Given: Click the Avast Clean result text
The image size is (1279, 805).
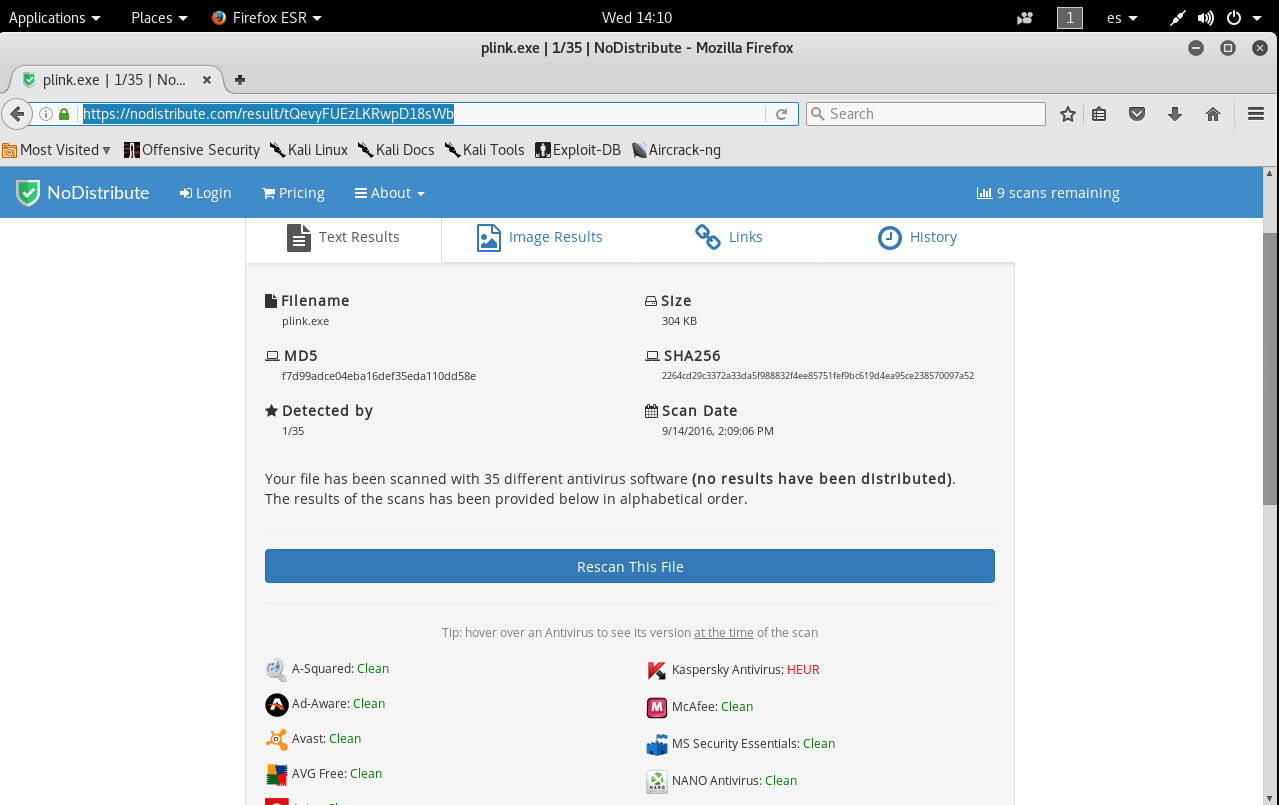Looking at the screenshot, I should pos(345,739).
